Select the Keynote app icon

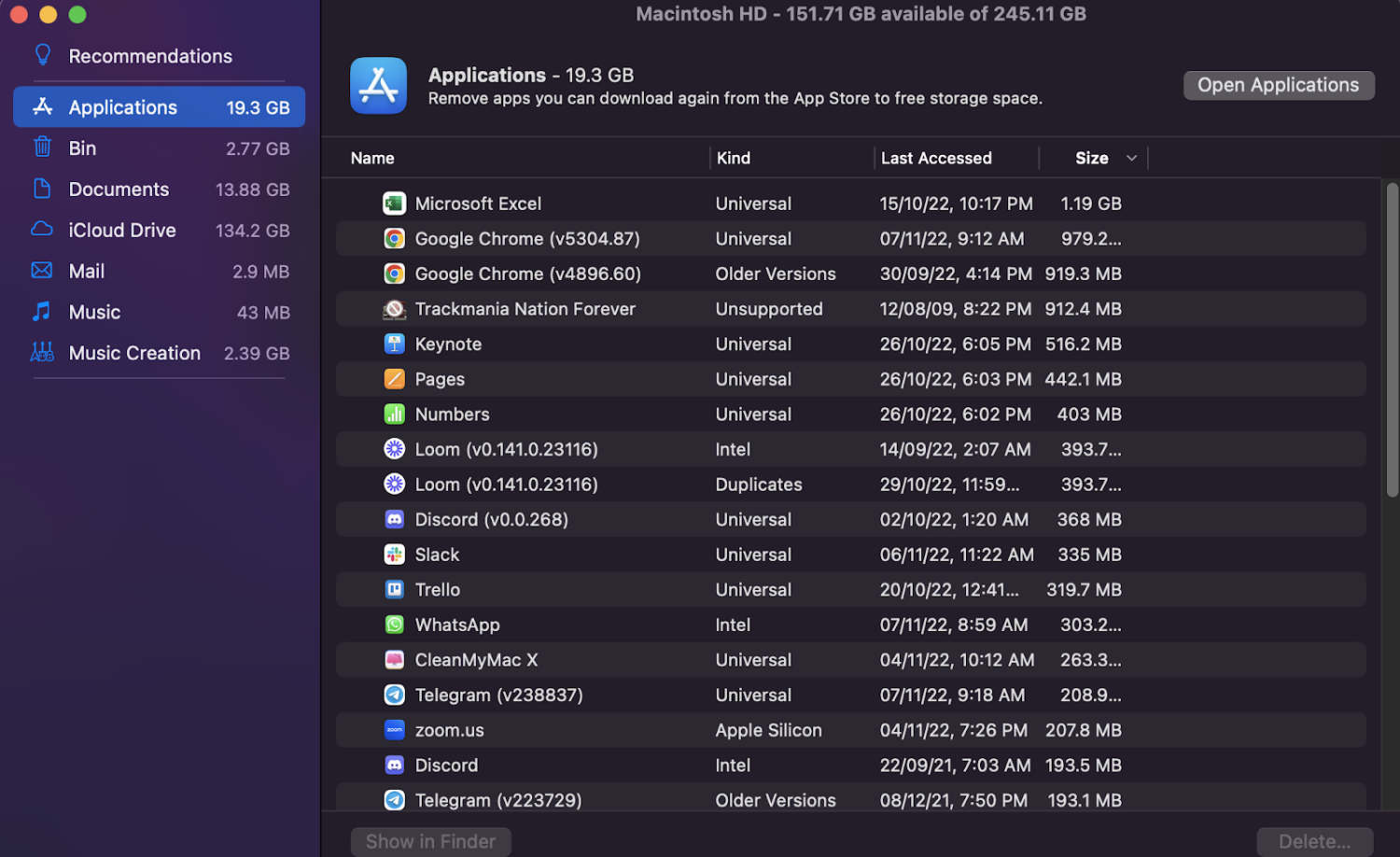click(x=394, y=344)
